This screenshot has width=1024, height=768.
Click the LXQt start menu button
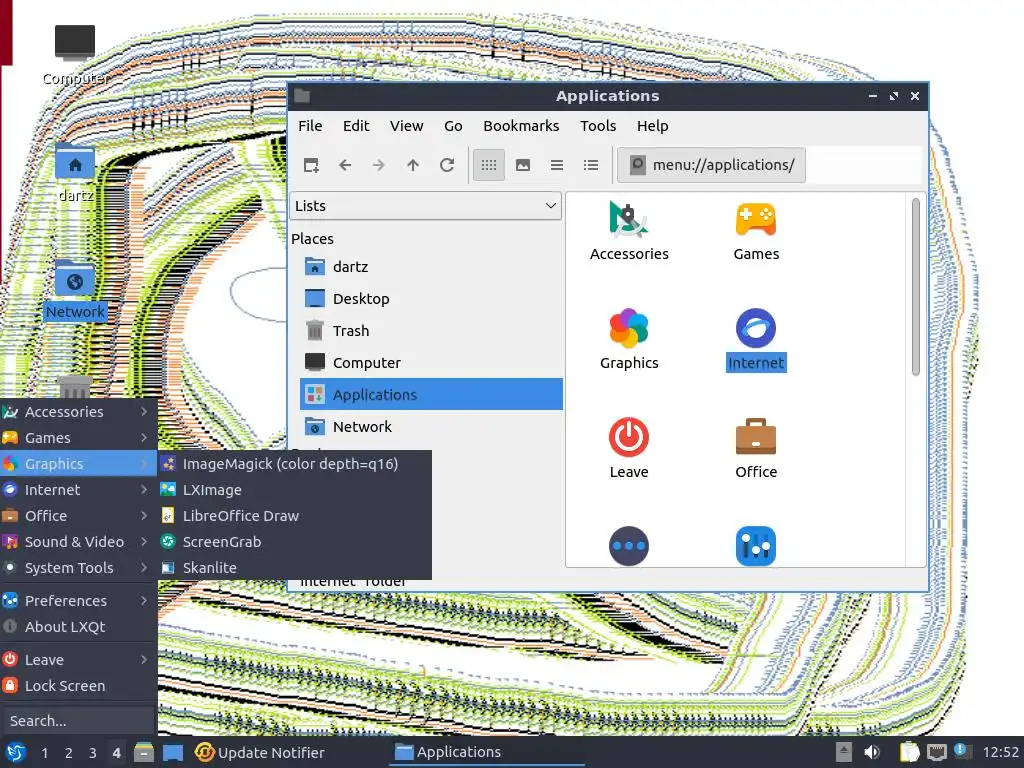[15, 752]
